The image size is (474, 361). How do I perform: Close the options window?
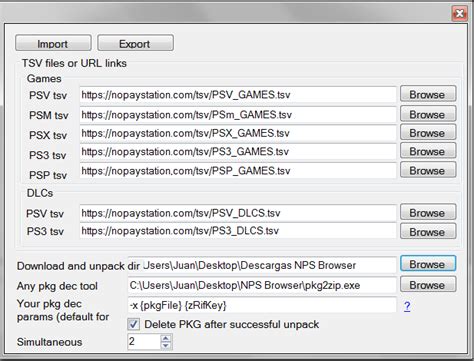coord(459,14)
